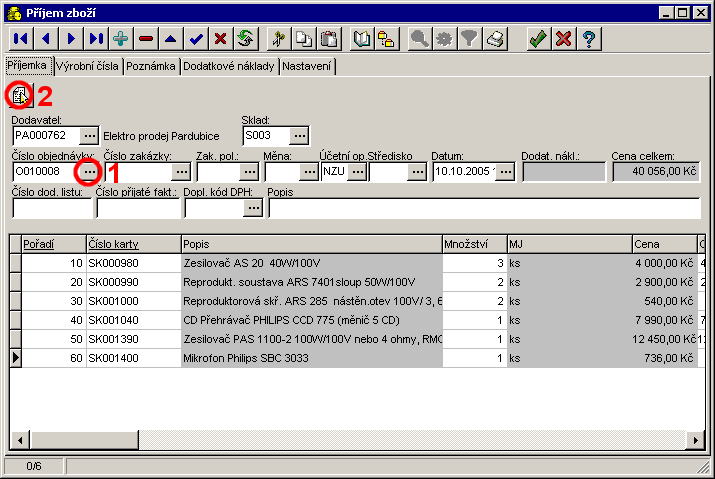
Task: Switch to the Výrobní čísla tab
Action: 87,66
